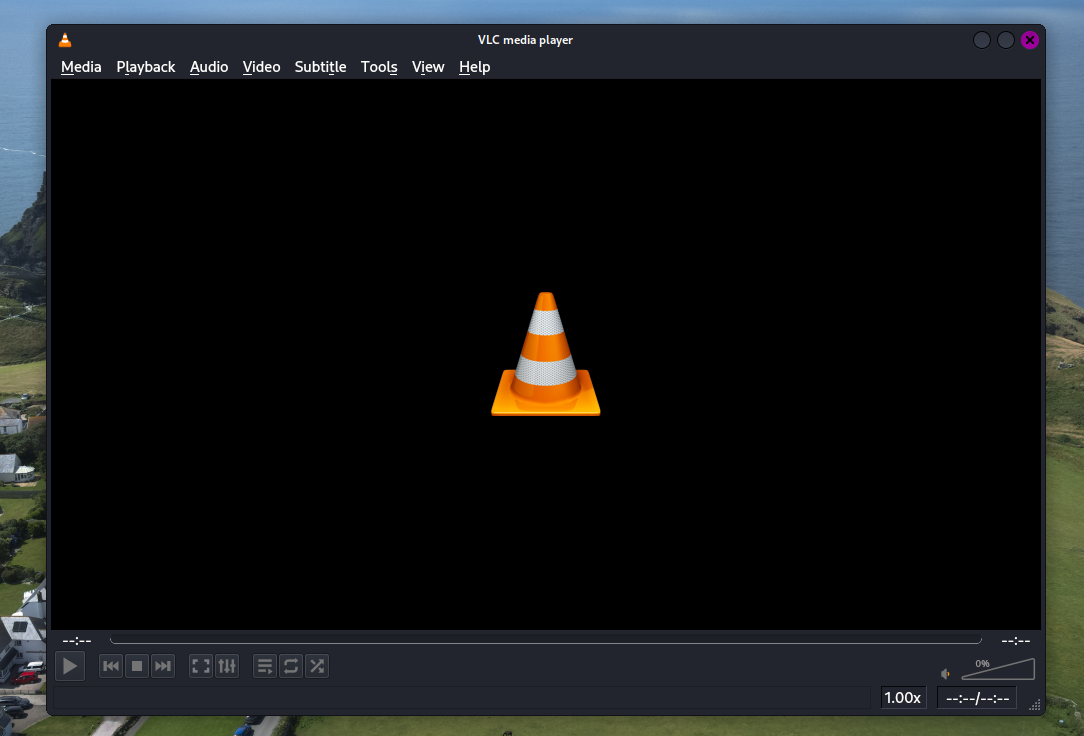This screenshot has height=736, width=1084.
Task: Toggle the playlist view
Action: [x=265, y=666]
